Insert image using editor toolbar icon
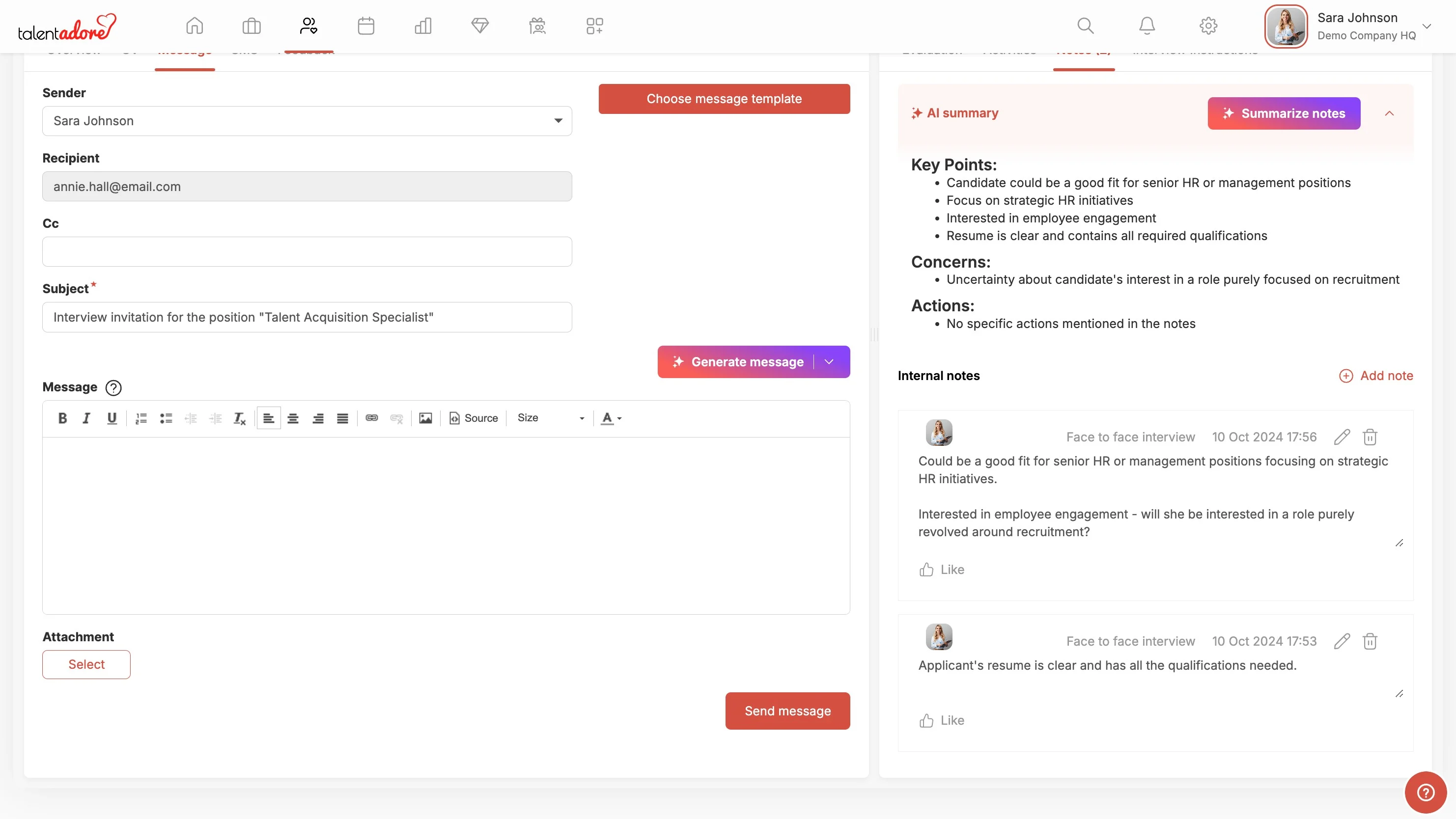Screen dimensions: 1456x819 click(425, 418)
